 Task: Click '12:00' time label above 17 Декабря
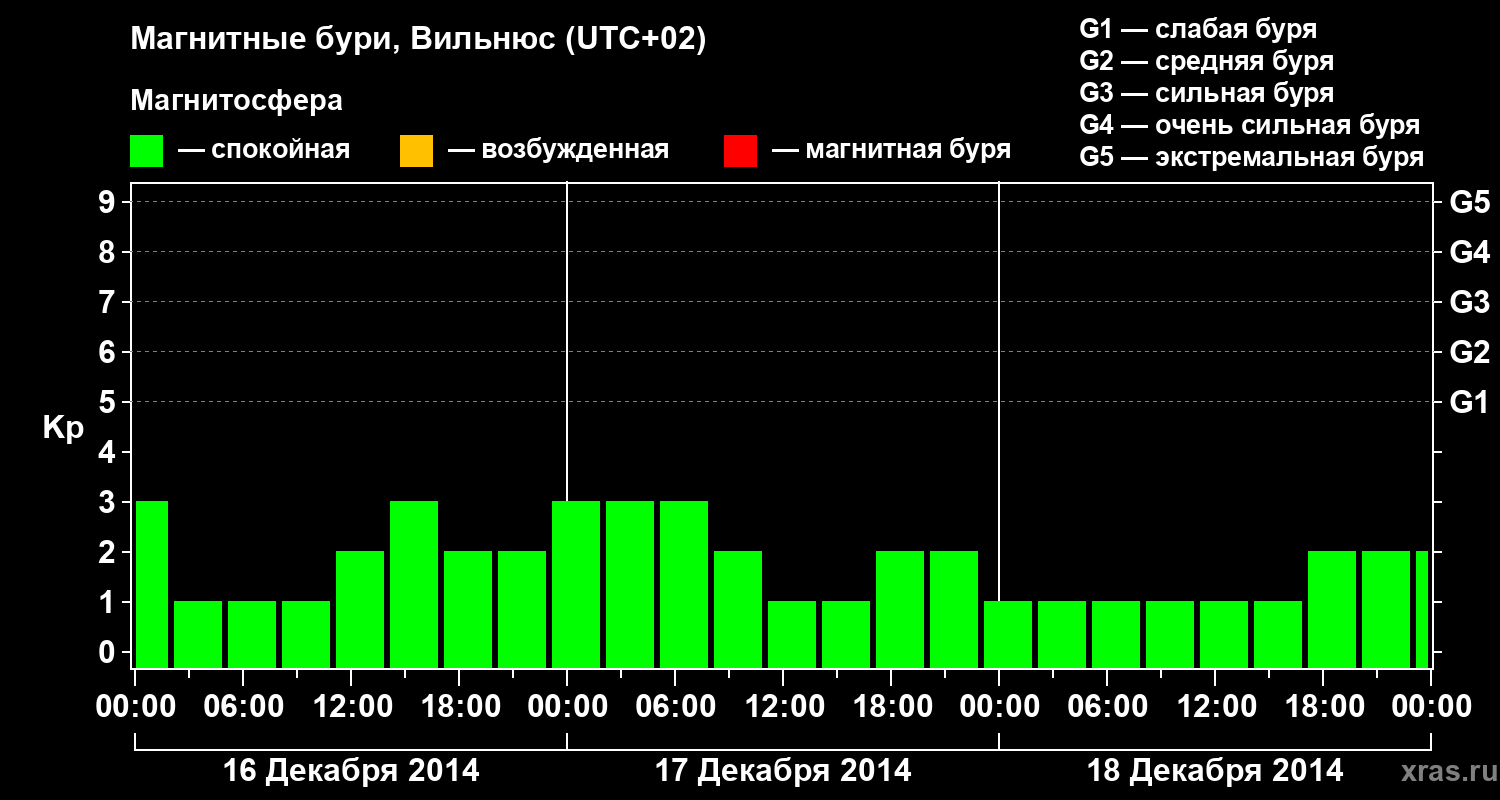click(783, 707)
